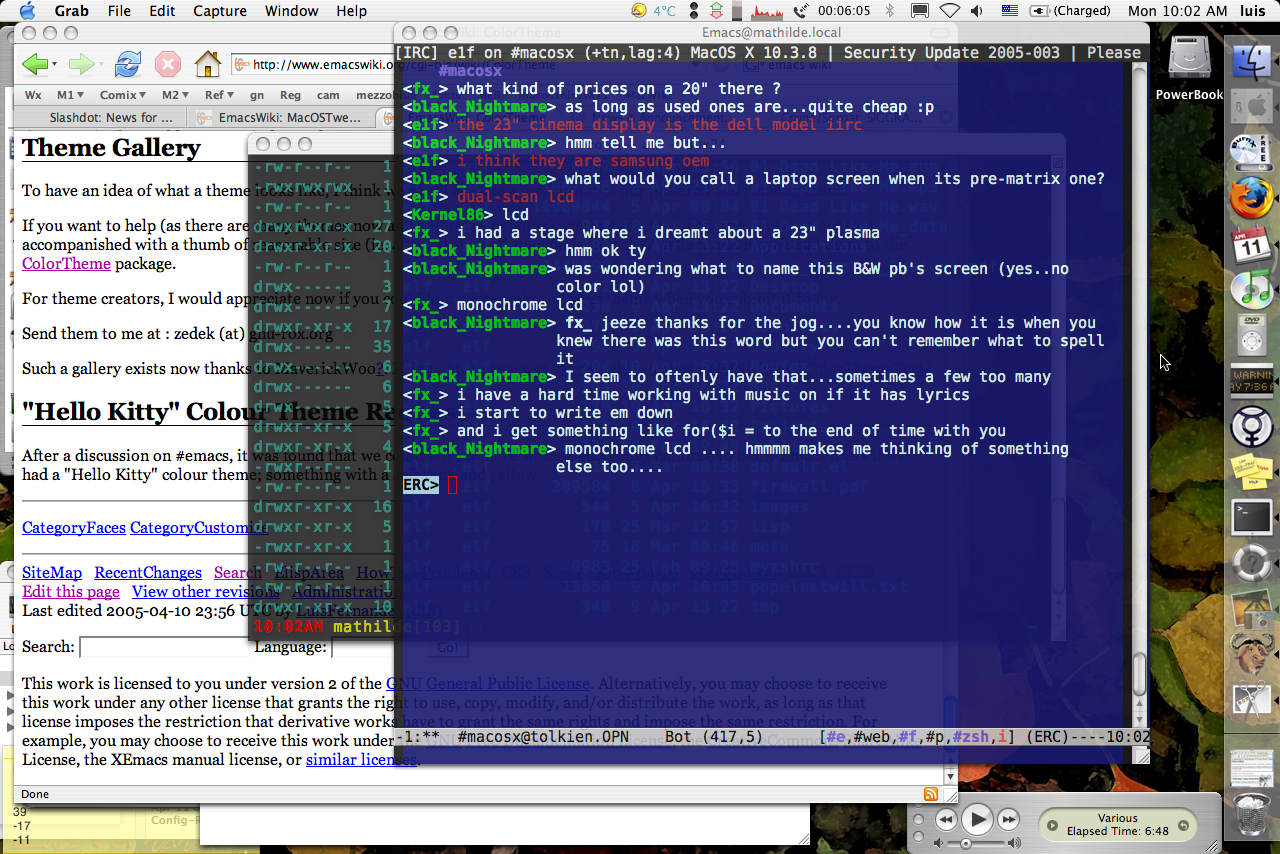
Task: Click the browser Reload button
Action: click(127, 65)
